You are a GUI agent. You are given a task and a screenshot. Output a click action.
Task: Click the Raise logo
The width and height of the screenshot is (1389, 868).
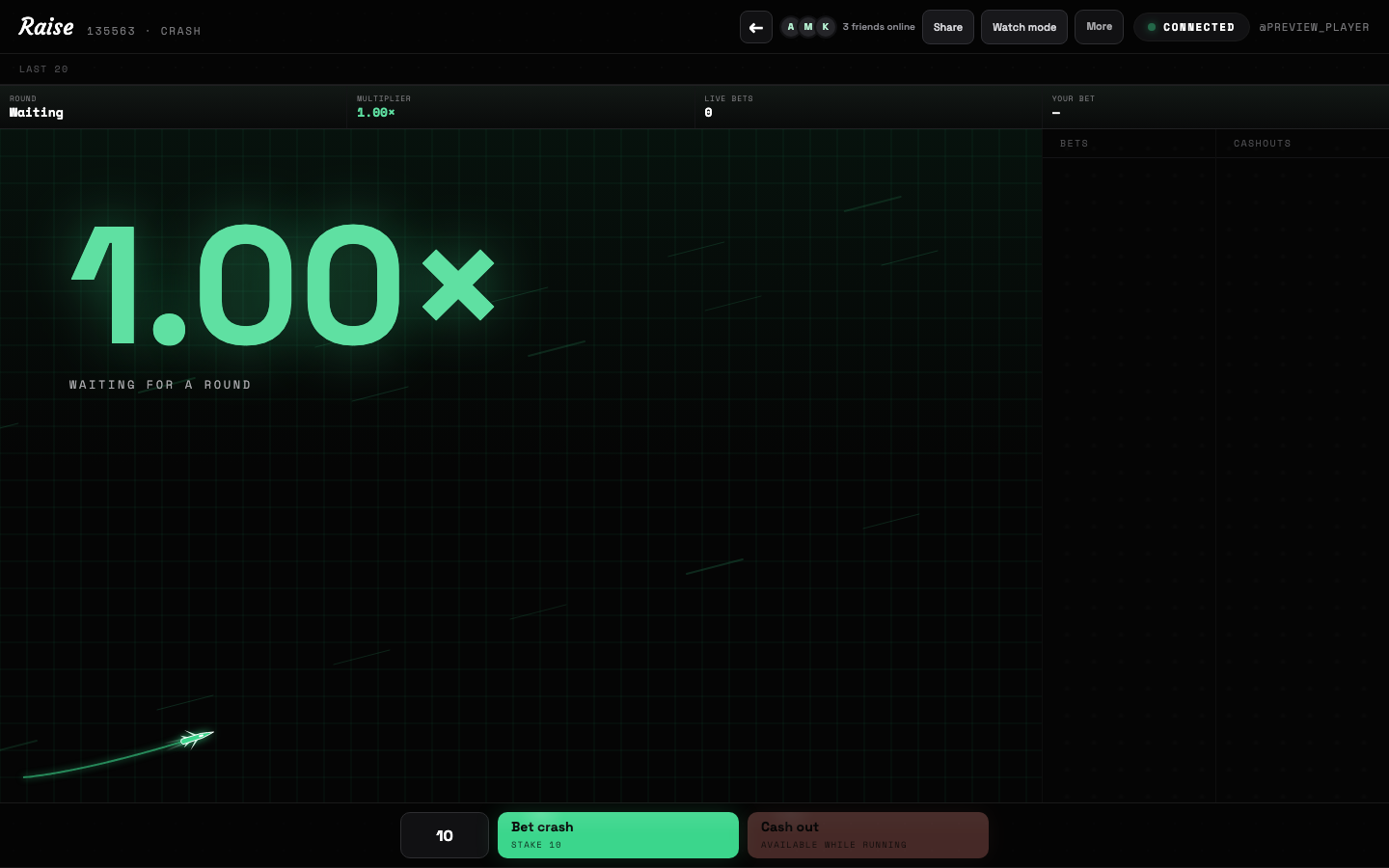[46, 27]
